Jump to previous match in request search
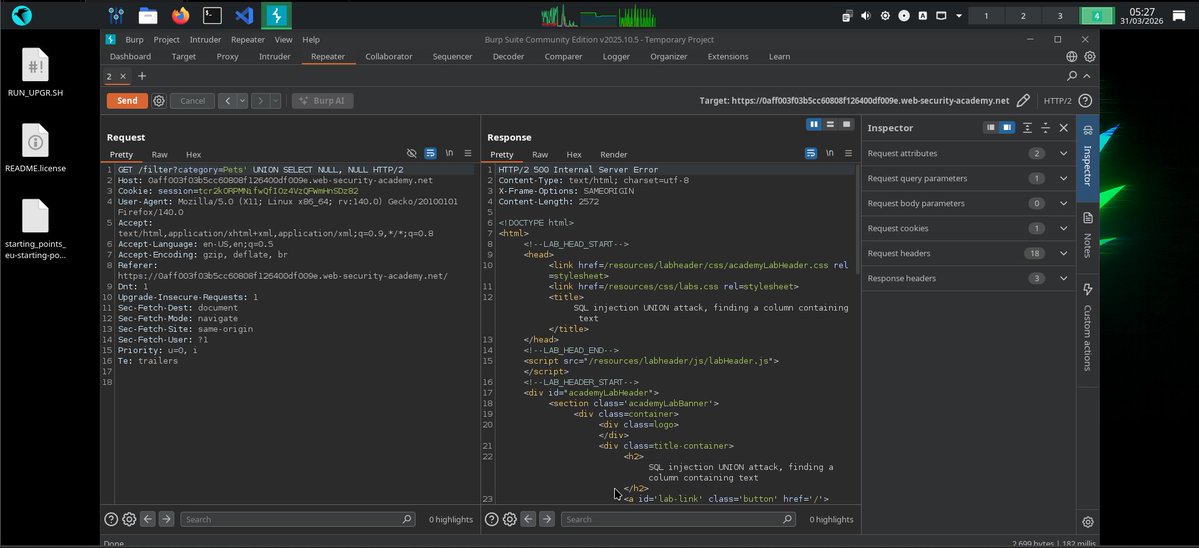 [148, 519]
